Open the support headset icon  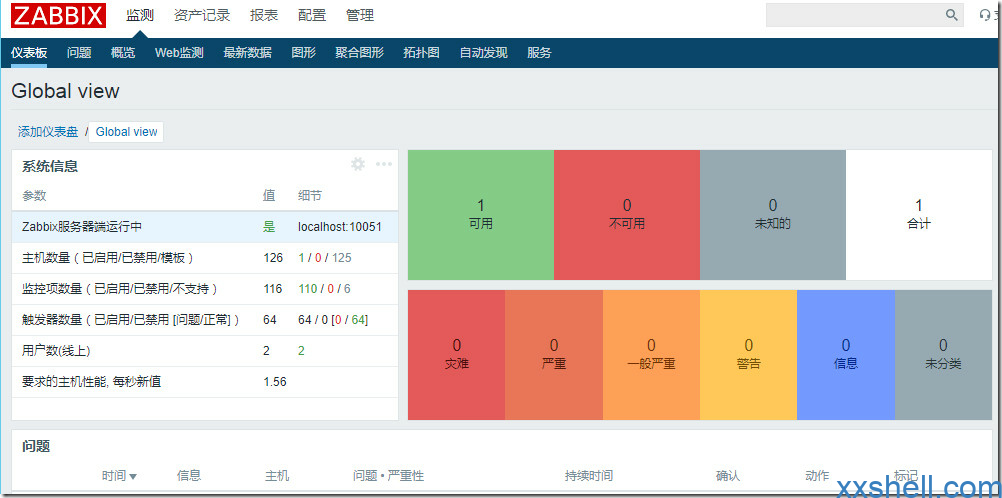click(987, 15)
